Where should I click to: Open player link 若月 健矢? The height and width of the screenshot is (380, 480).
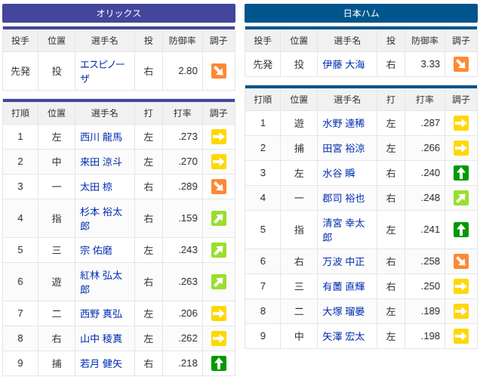101,363
